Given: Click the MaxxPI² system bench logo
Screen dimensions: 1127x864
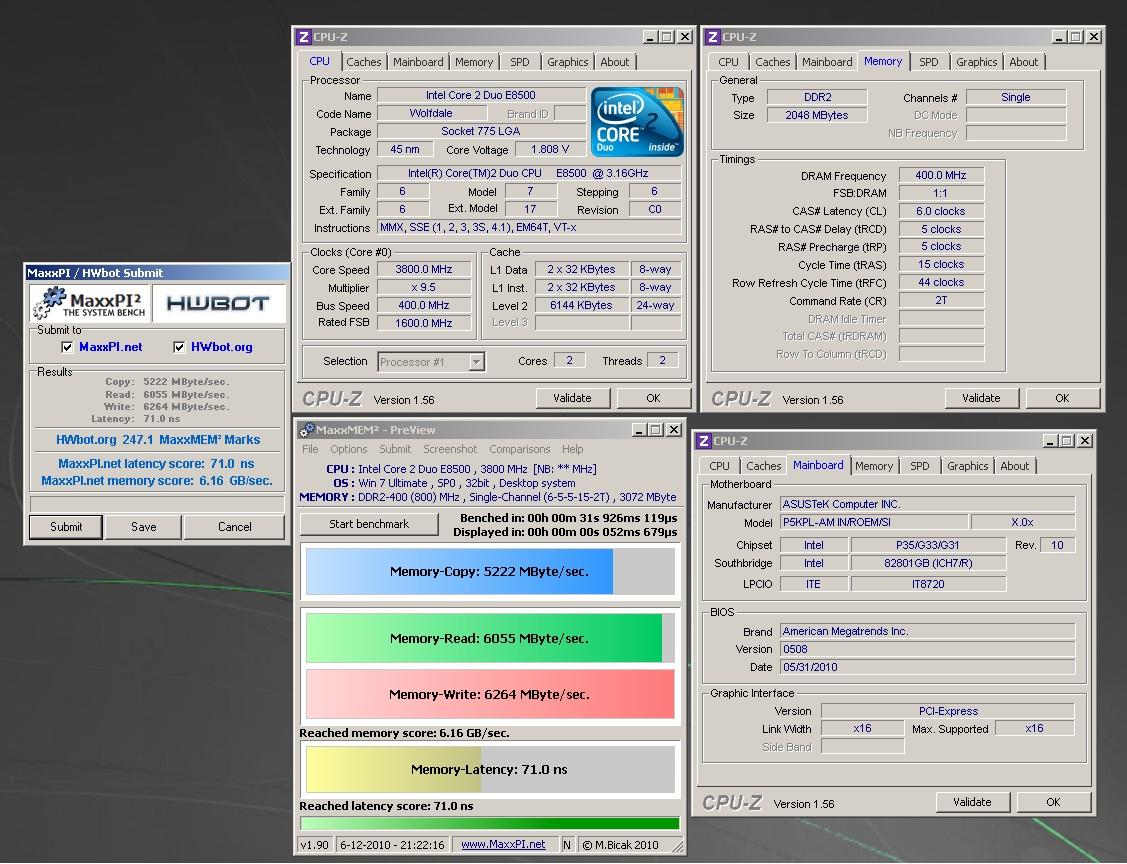Looking at the screenshot, I should click(90, 303).
